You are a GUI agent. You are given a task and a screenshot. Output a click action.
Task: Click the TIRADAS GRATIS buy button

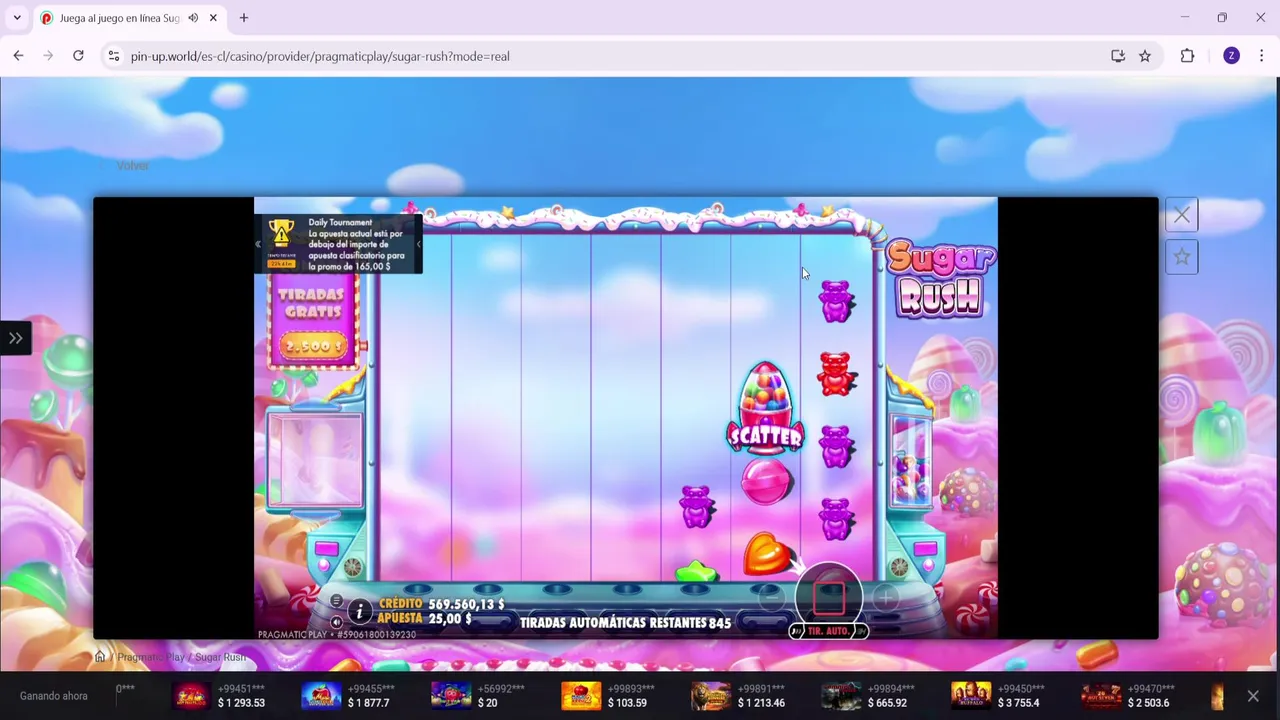click(x=312, y=320)
